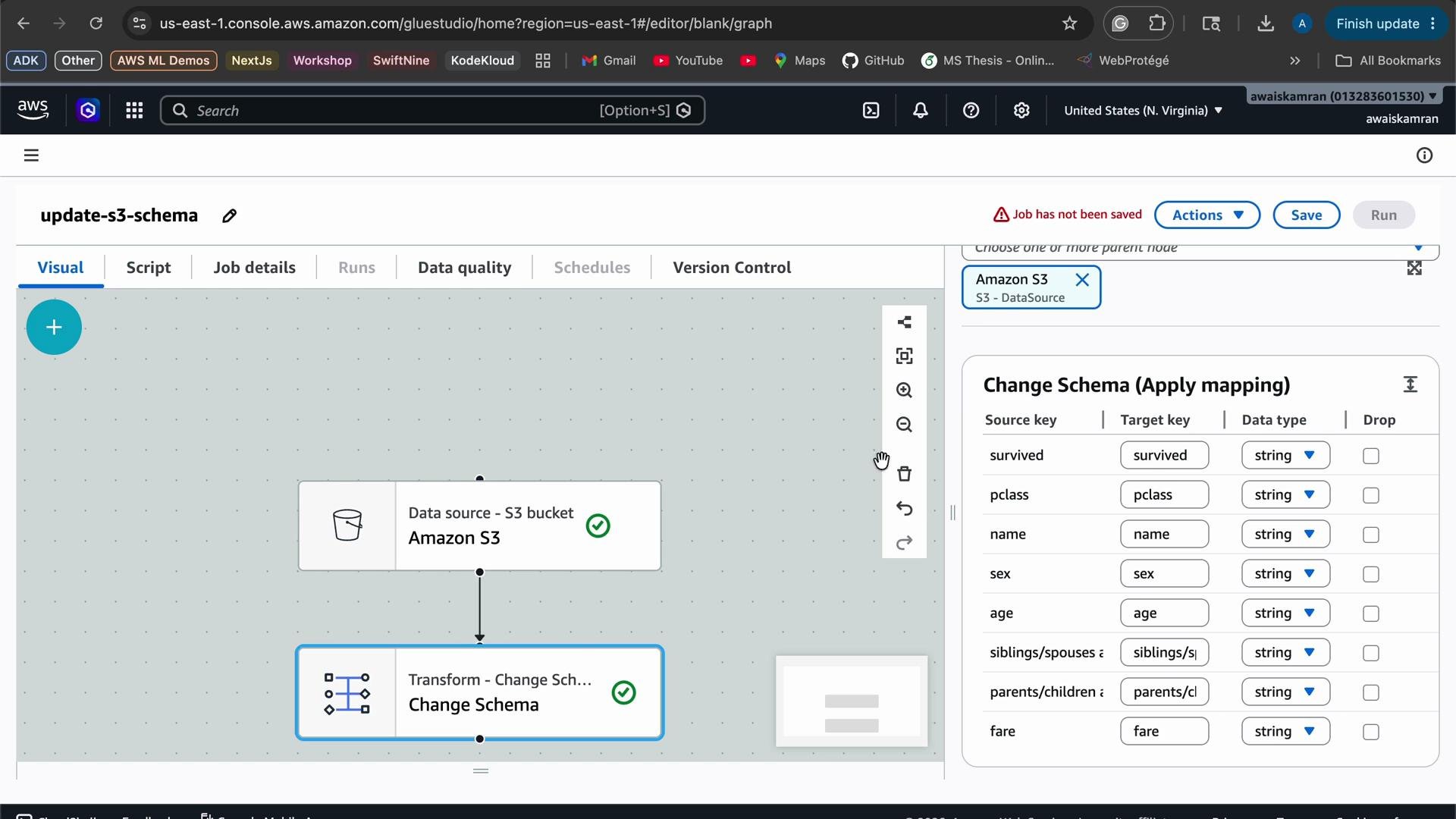Check Drop for age field
This screenshot has height=819, width=1456.
[x=1370, y=613]
